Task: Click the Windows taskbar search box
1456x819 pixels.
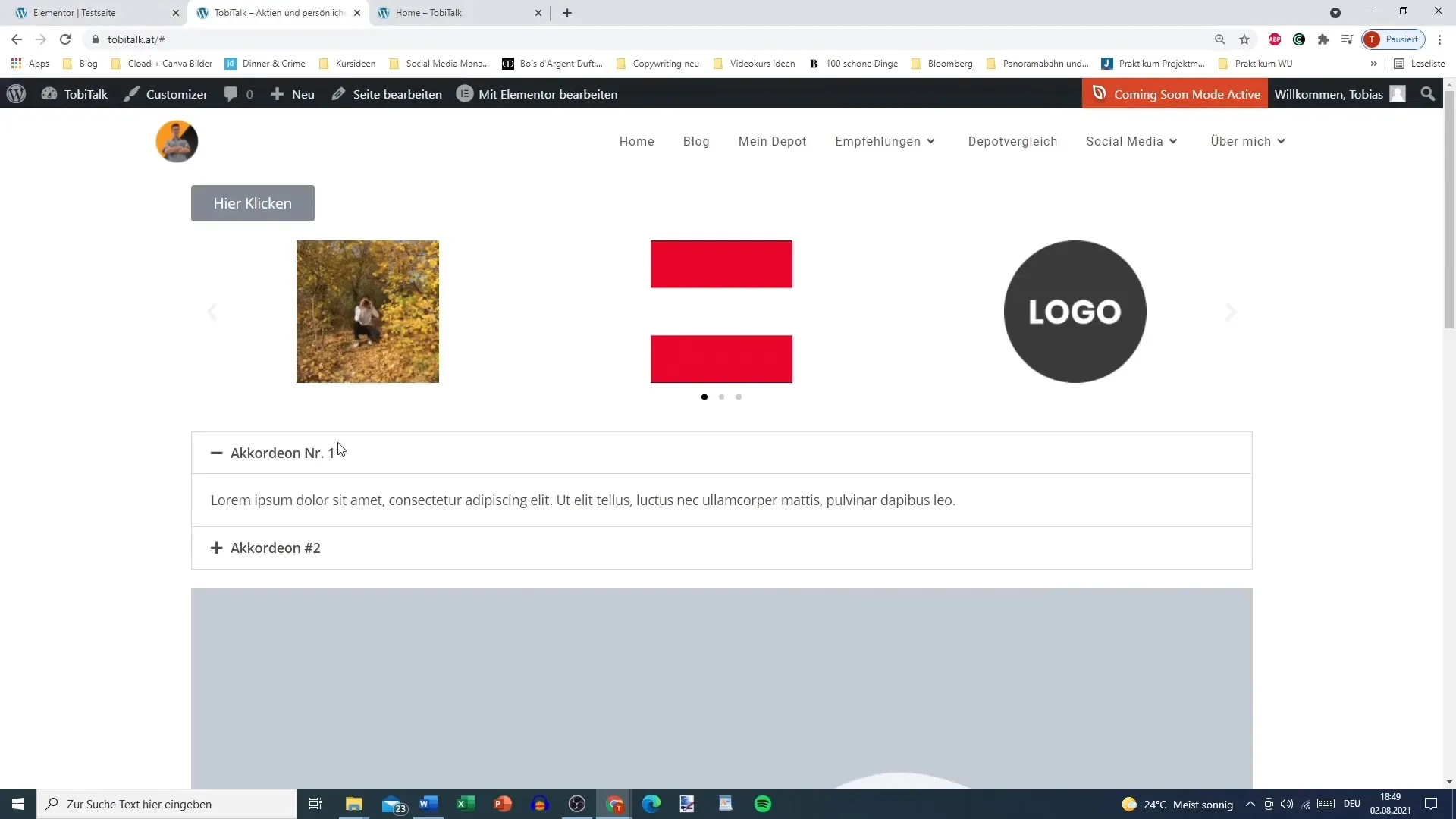Action: click(x=167, y=804)
